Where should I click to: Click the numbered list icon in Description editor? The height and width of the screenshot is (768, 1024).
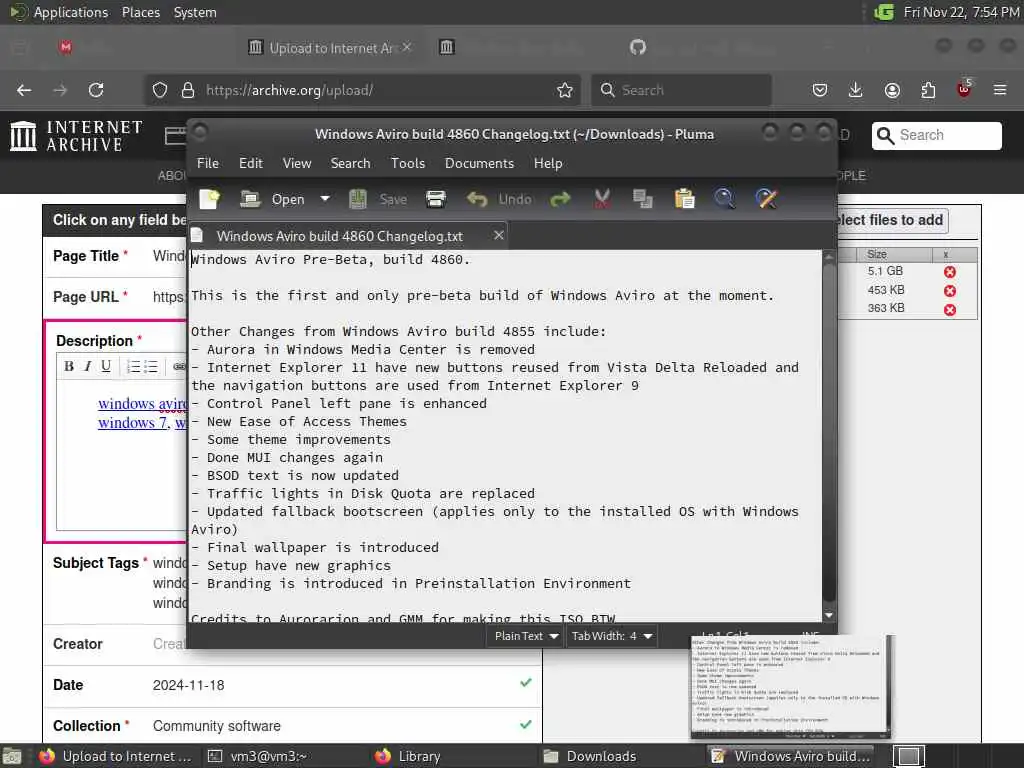(x=133, y=366)
